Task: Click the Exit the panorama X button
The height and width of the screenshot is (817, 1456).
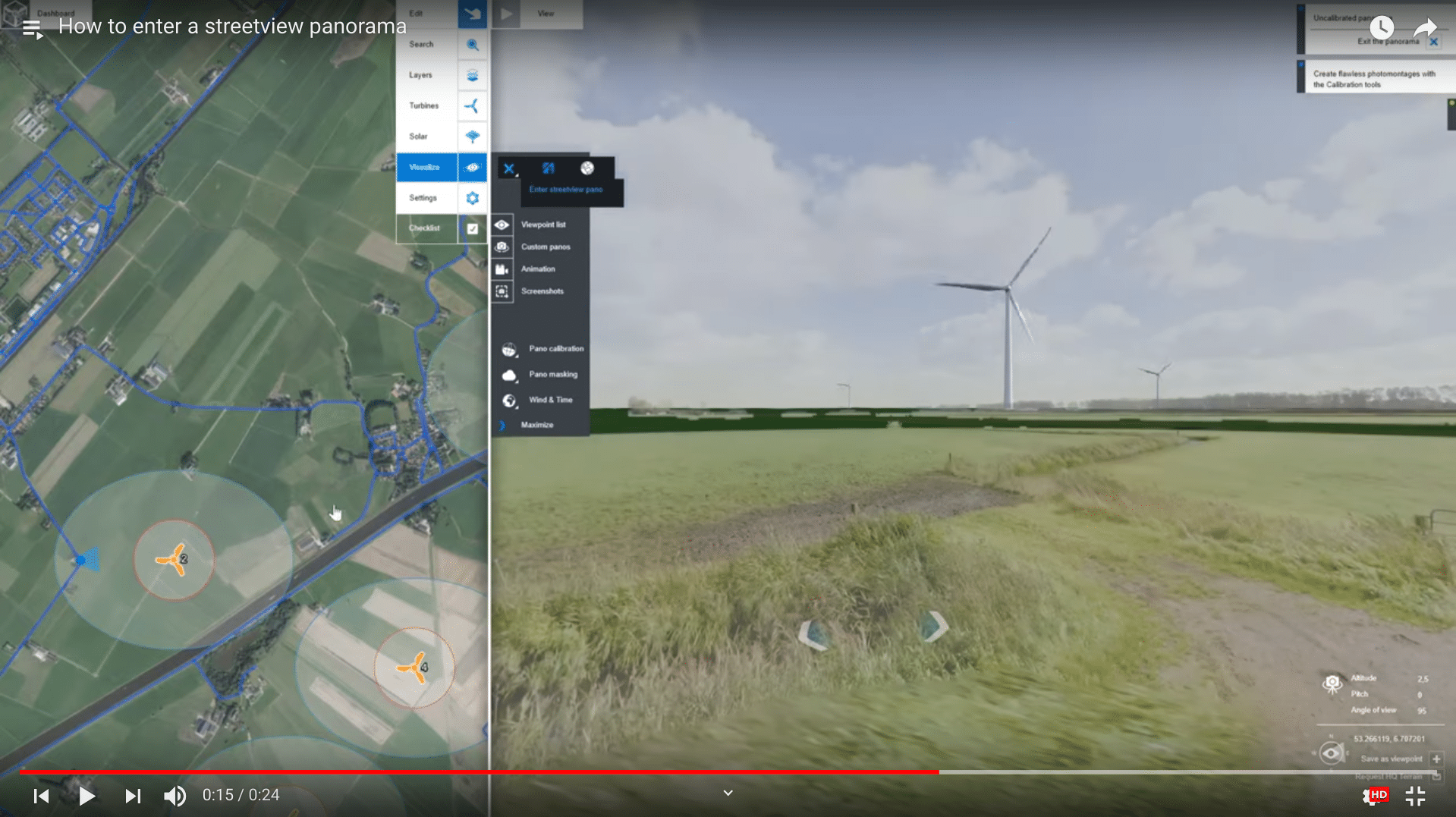Action: 1433,42
